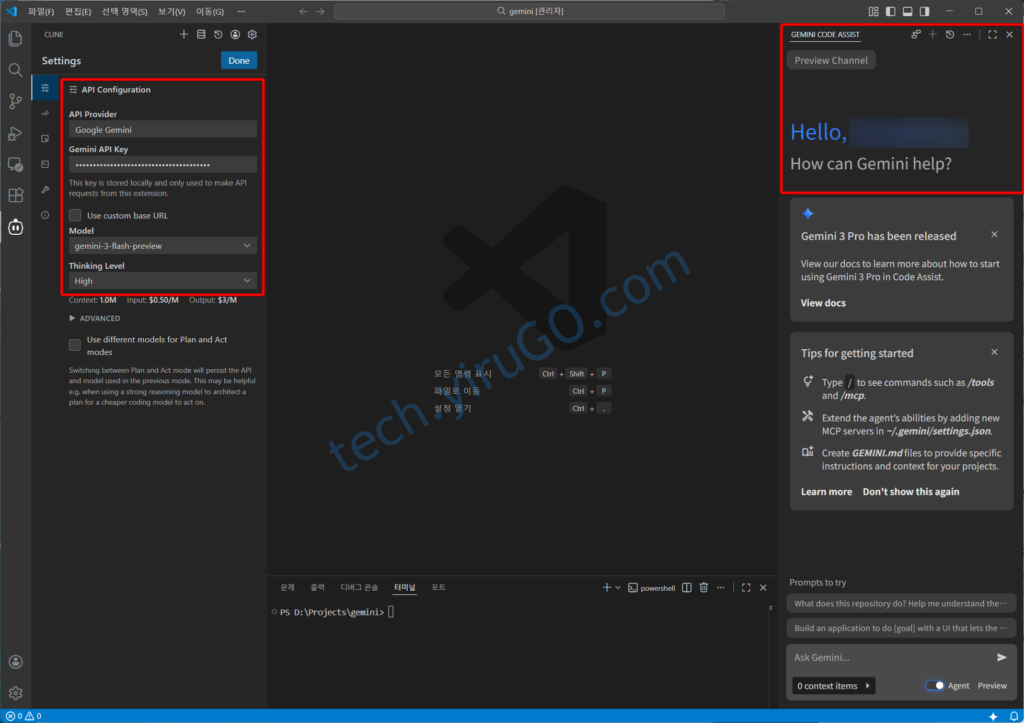Open errors and warnings count in status bar
The height and width of the screenshot is (723, 1024).
point(24,716)
